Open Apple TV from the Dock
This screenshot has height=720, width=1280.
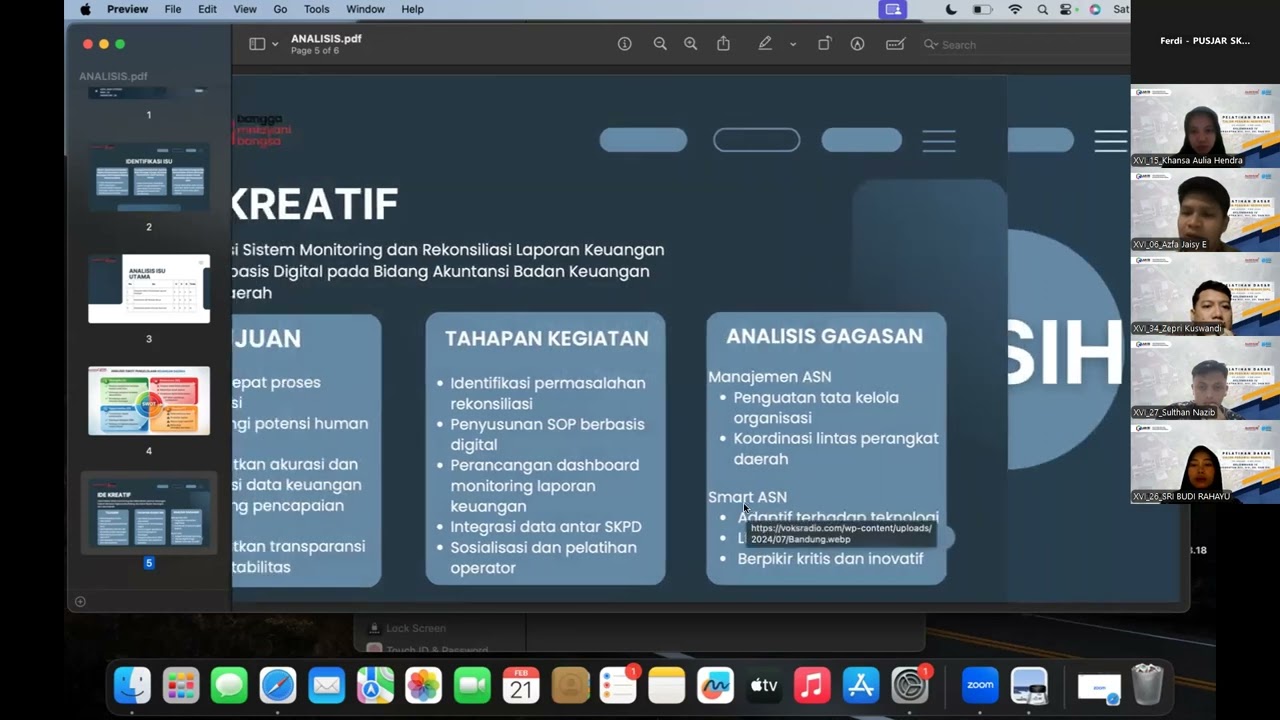coord(764,685)
